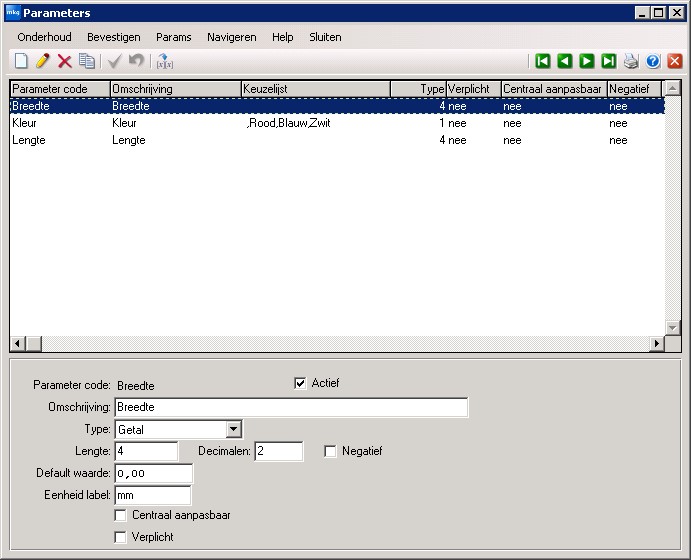Click the horizontal scrollbar right arrow
Screen dimensions: 691x560
click(x=657, y=343)
